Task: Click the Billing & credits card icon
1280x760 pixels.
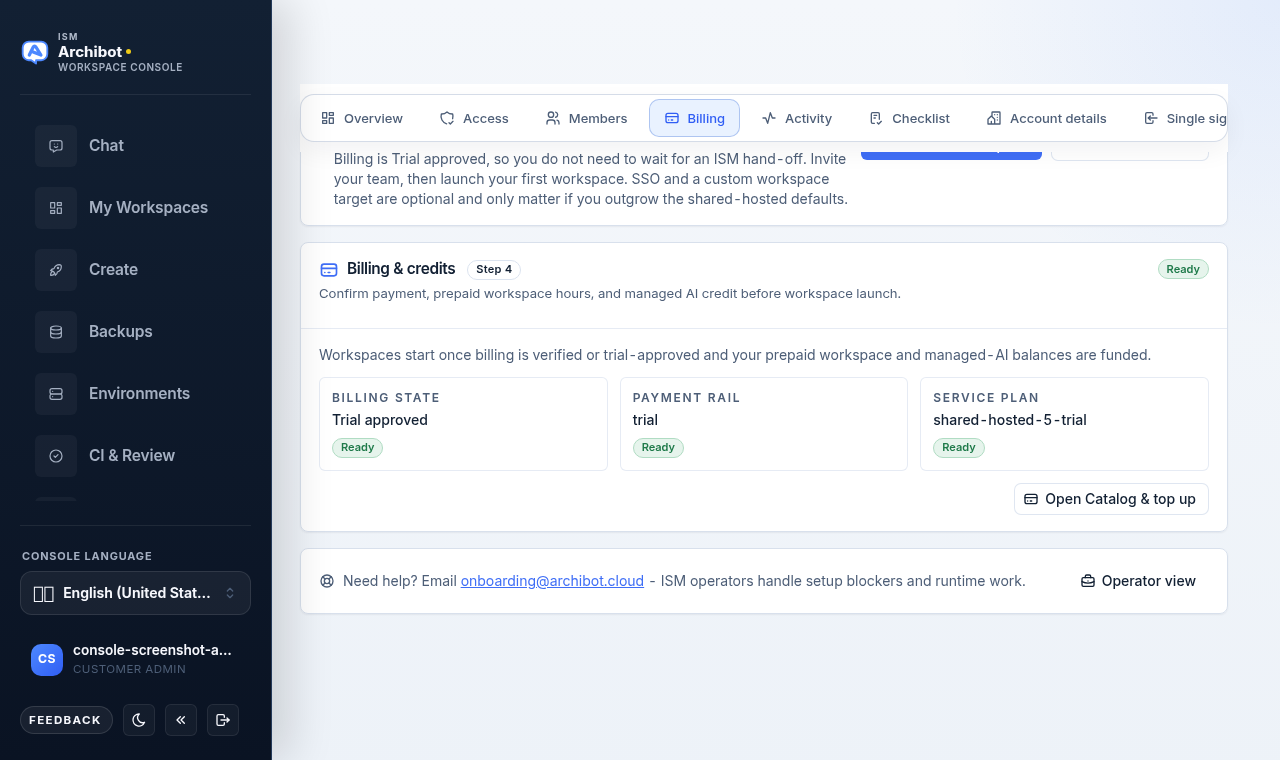Action: [x=329, y=269]
